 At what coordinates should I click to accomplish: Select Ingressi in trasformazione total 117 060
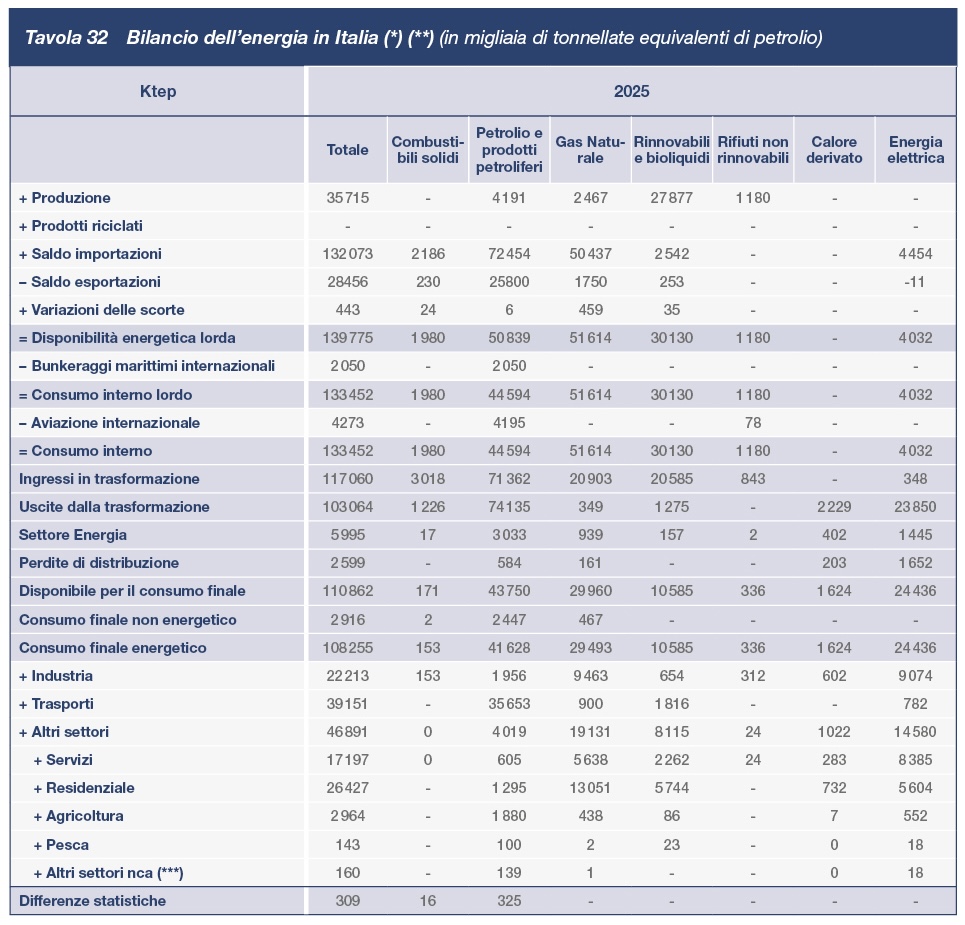pyautogui.click(x=347, y=479)
